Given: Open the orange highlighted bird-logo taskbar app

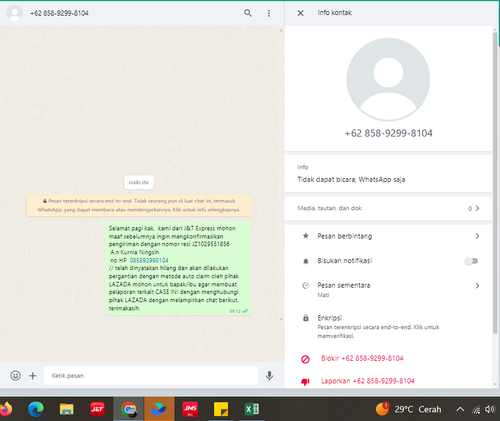Looking at the screenshot, I should 159,409.
